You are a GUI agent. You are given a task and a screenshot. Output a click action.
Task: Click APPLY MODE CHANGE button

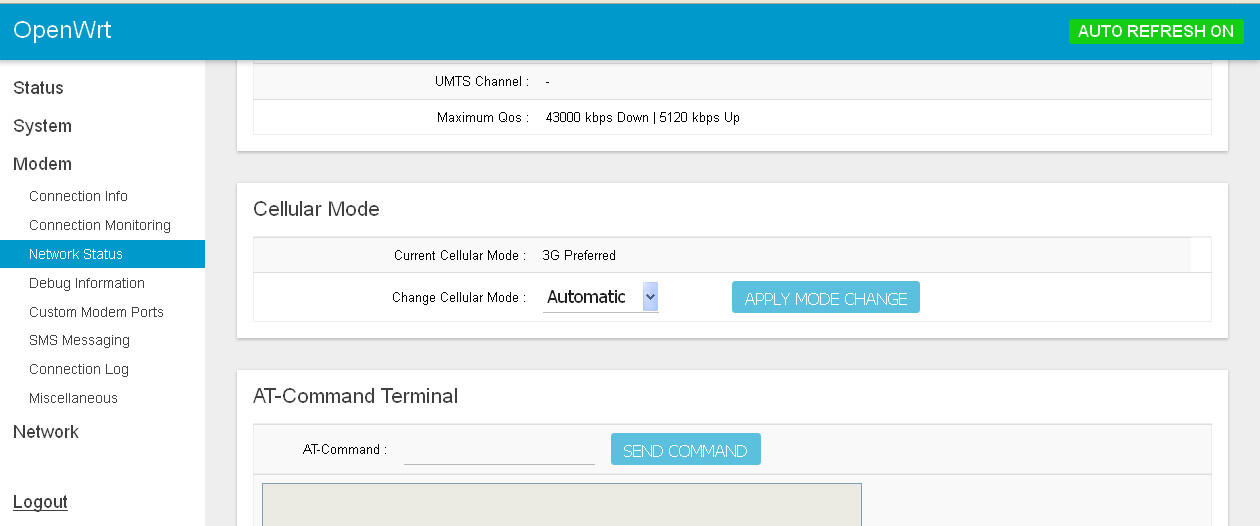tap(825, 298)
